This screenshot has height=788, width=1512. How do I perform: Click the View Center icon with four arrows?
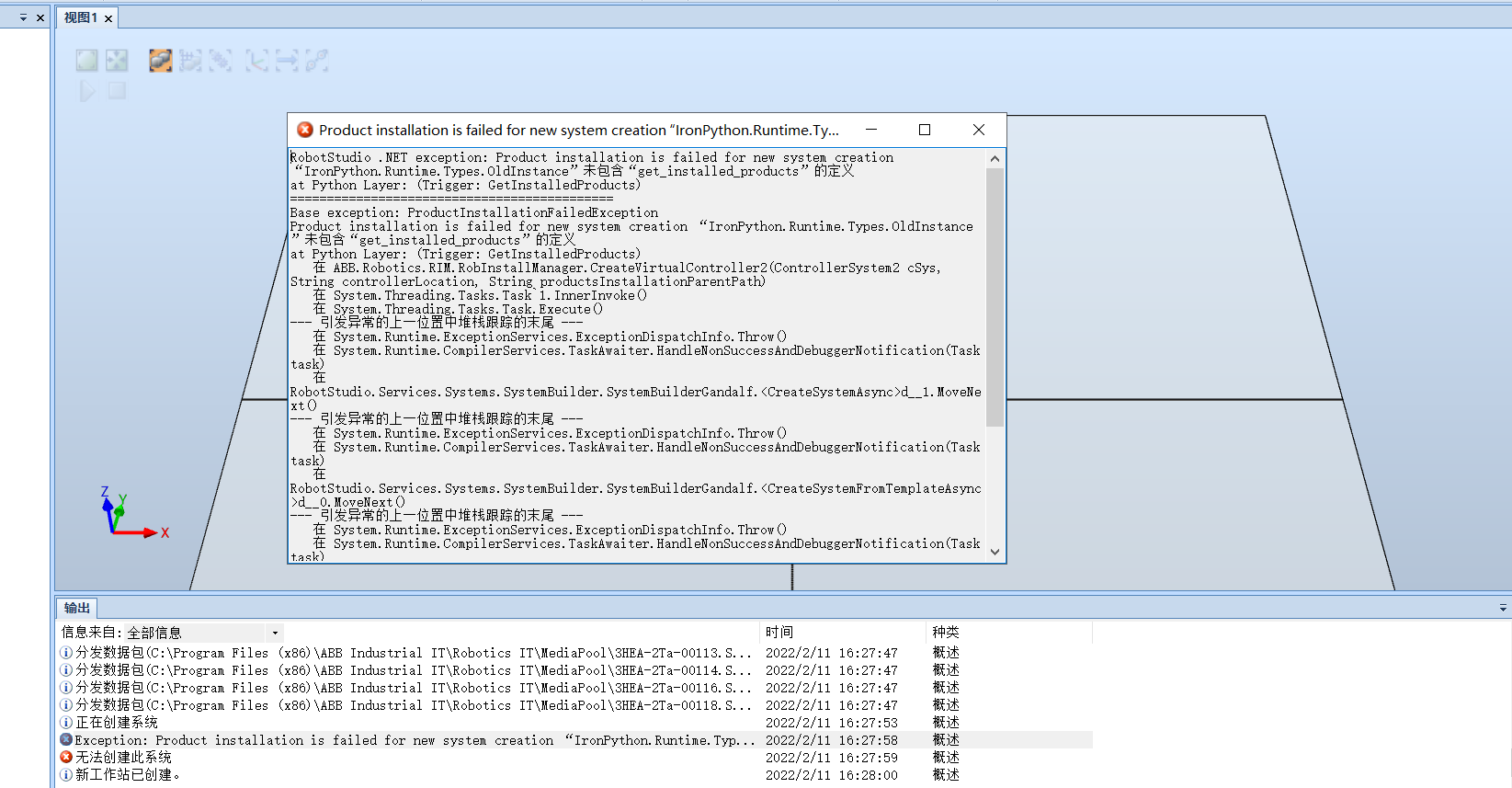pos(117,61)
